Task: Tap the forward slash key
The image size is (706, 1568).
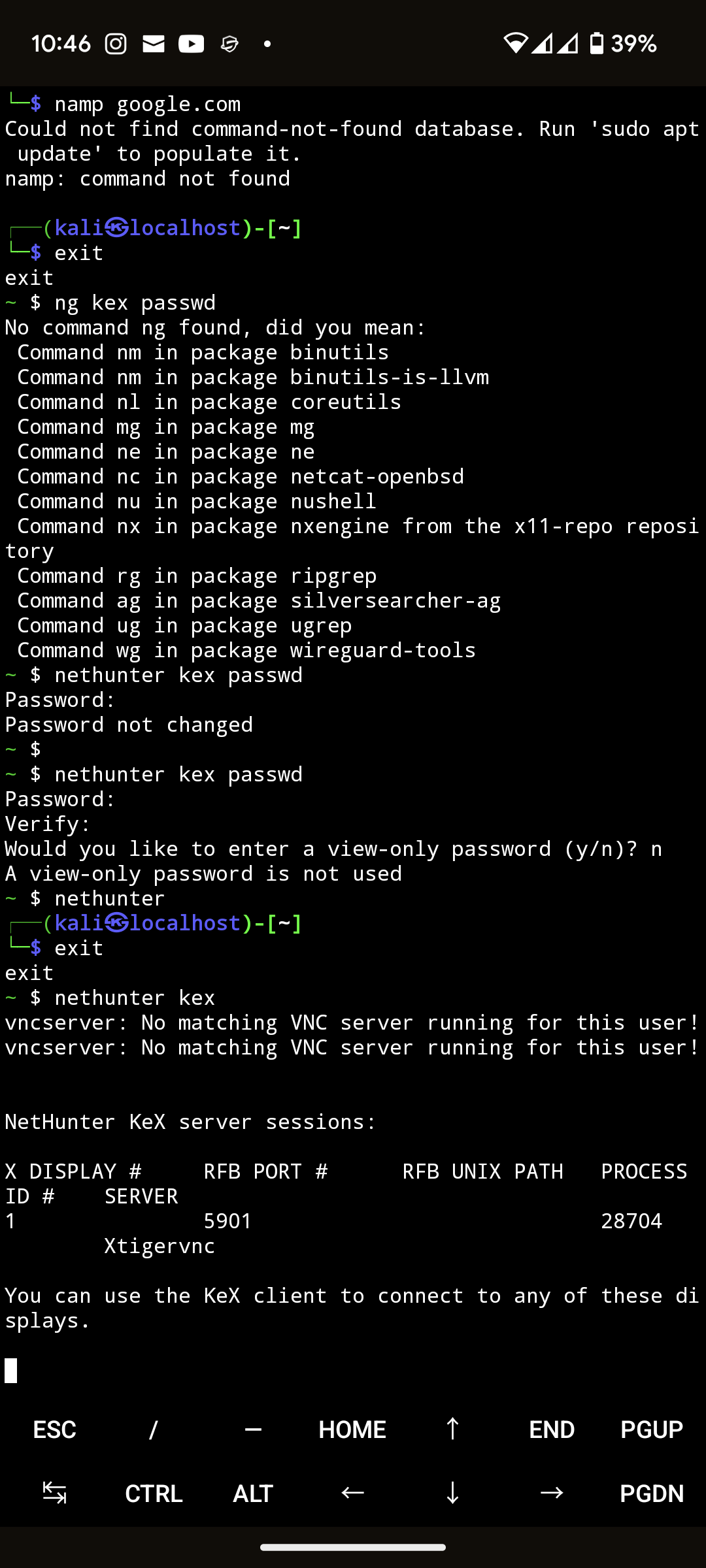Action: [x=154, y=1429]
